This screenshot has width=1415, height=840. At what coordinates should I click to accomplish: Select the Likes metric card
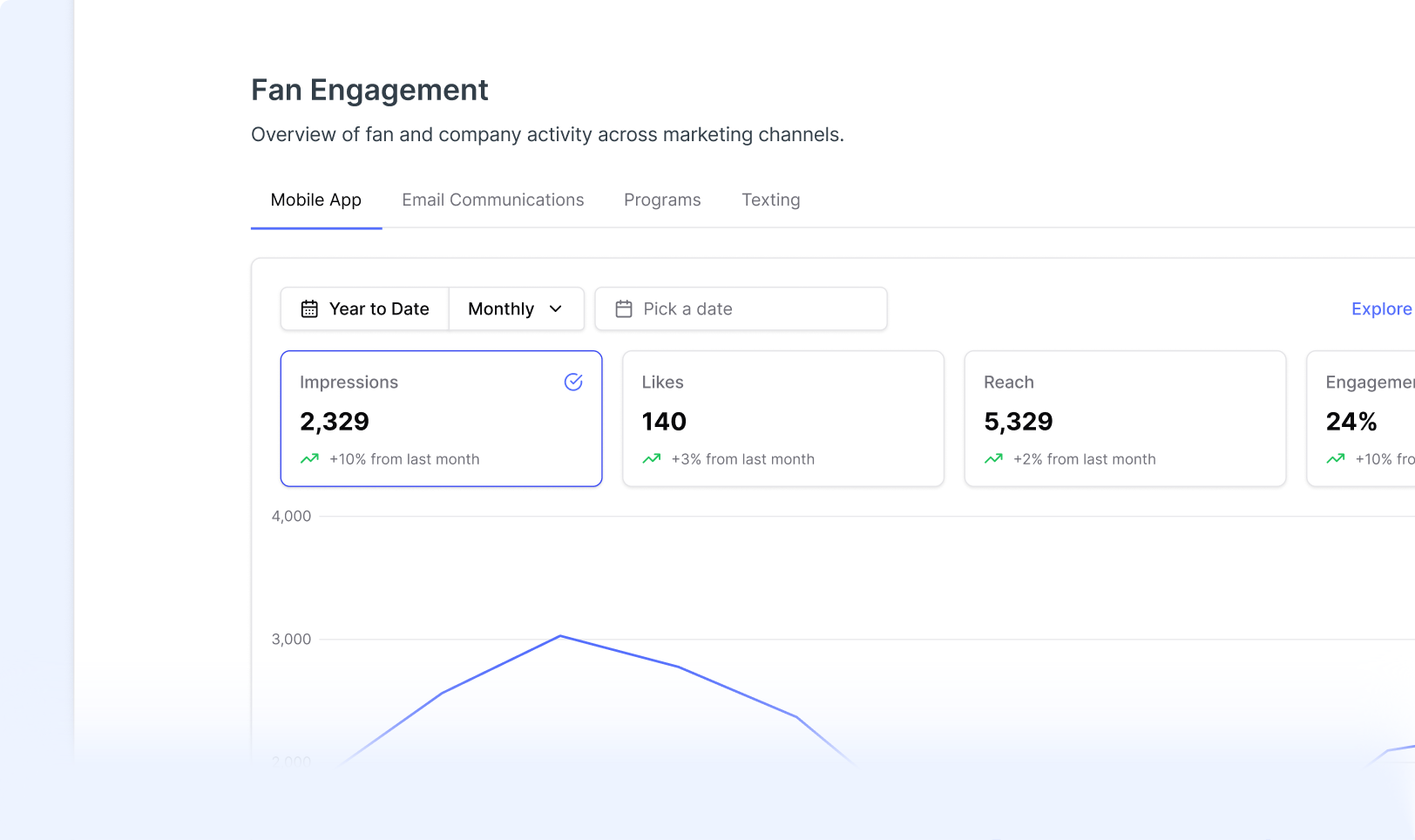tap(783, 418)
